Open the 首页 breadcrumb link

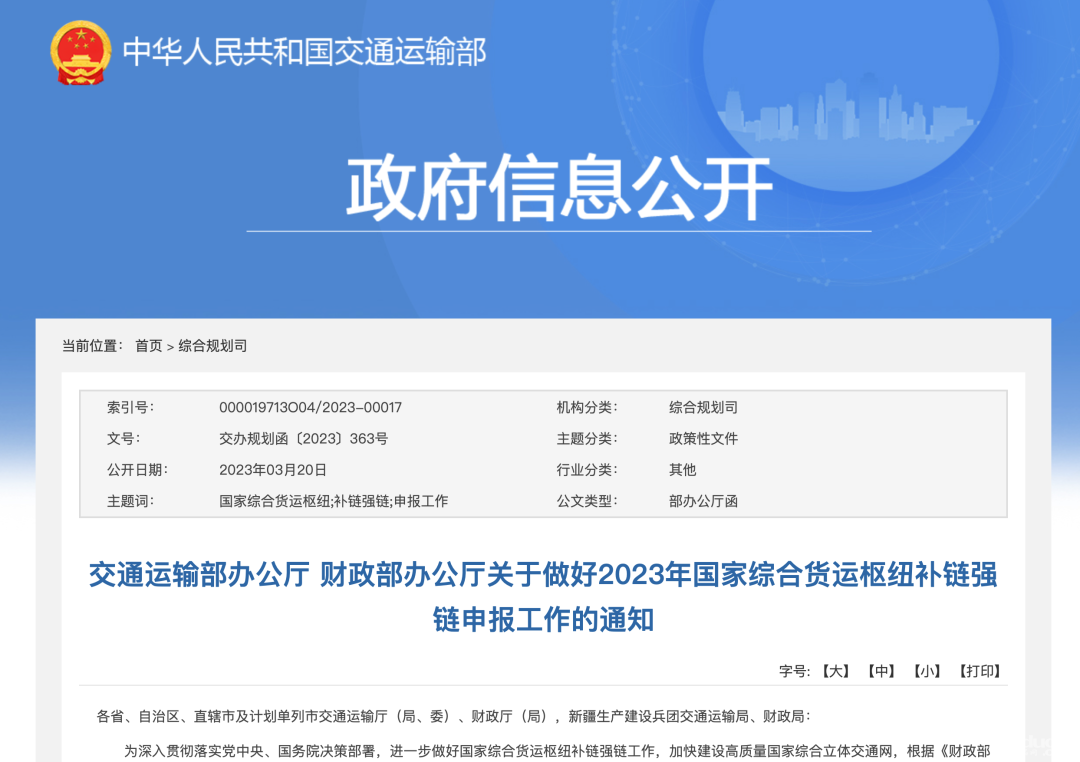[x=150, y=347]
